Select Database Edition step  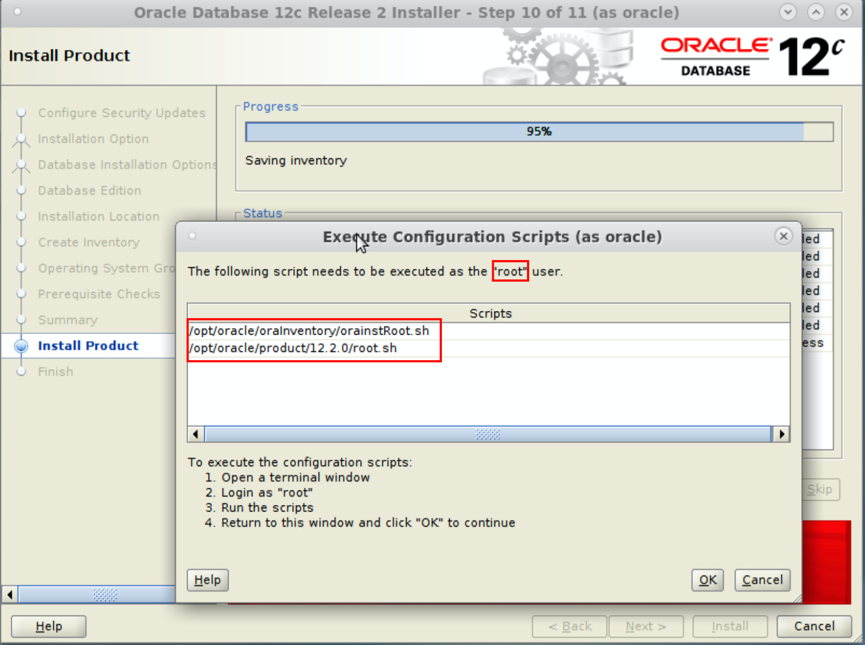(x=89, y=190)
